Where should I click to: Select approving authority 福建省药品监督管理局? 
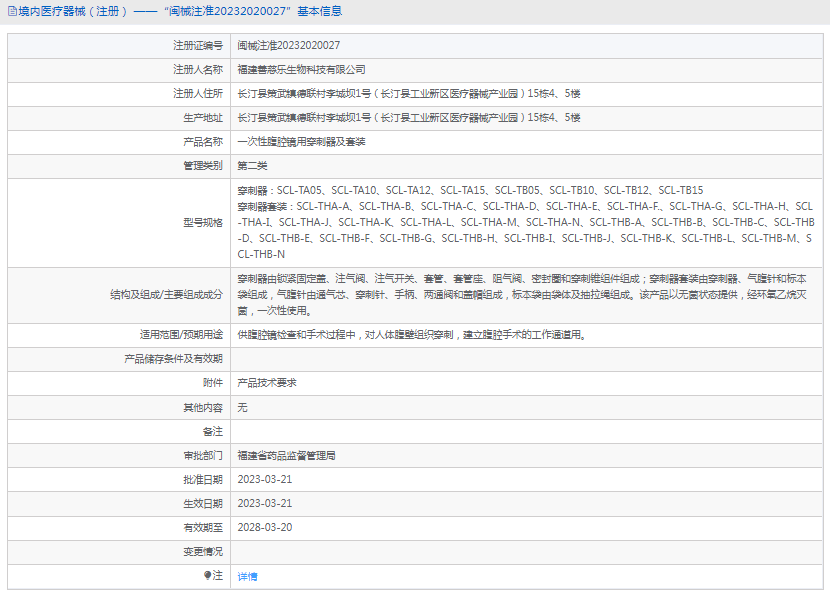pos(286,456)
